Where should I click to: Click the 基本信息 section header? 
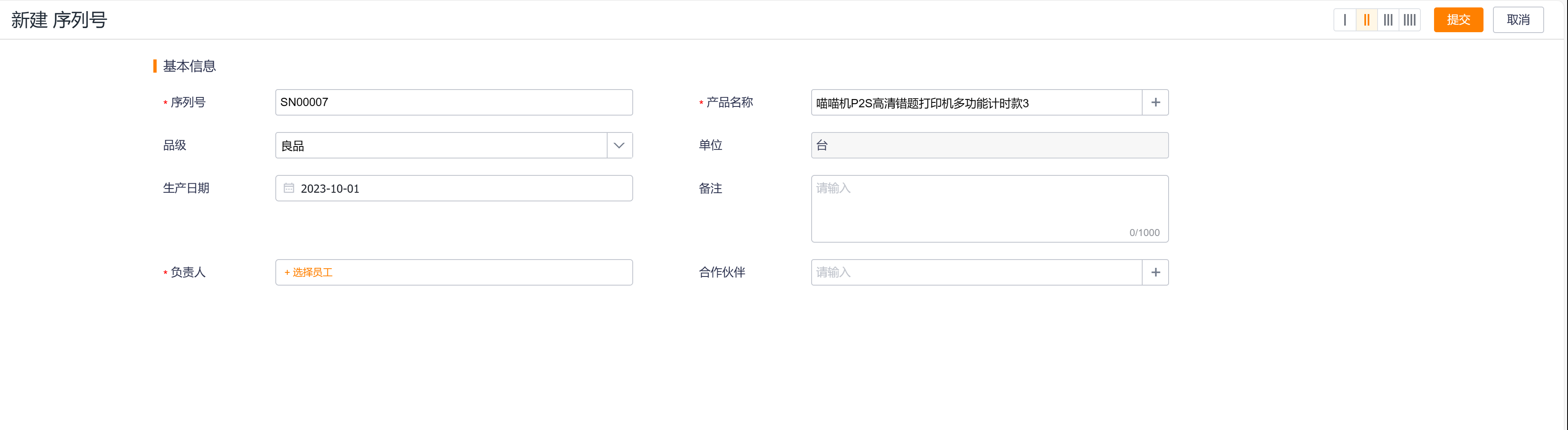point(189,66)
